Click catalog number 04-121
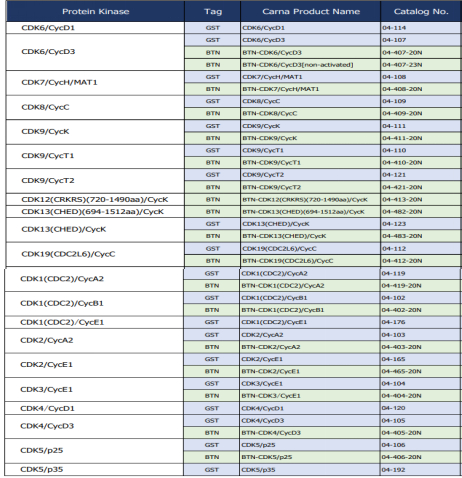Image resolution: width=462 pixels, height=478 pixels. coord(394,175)
